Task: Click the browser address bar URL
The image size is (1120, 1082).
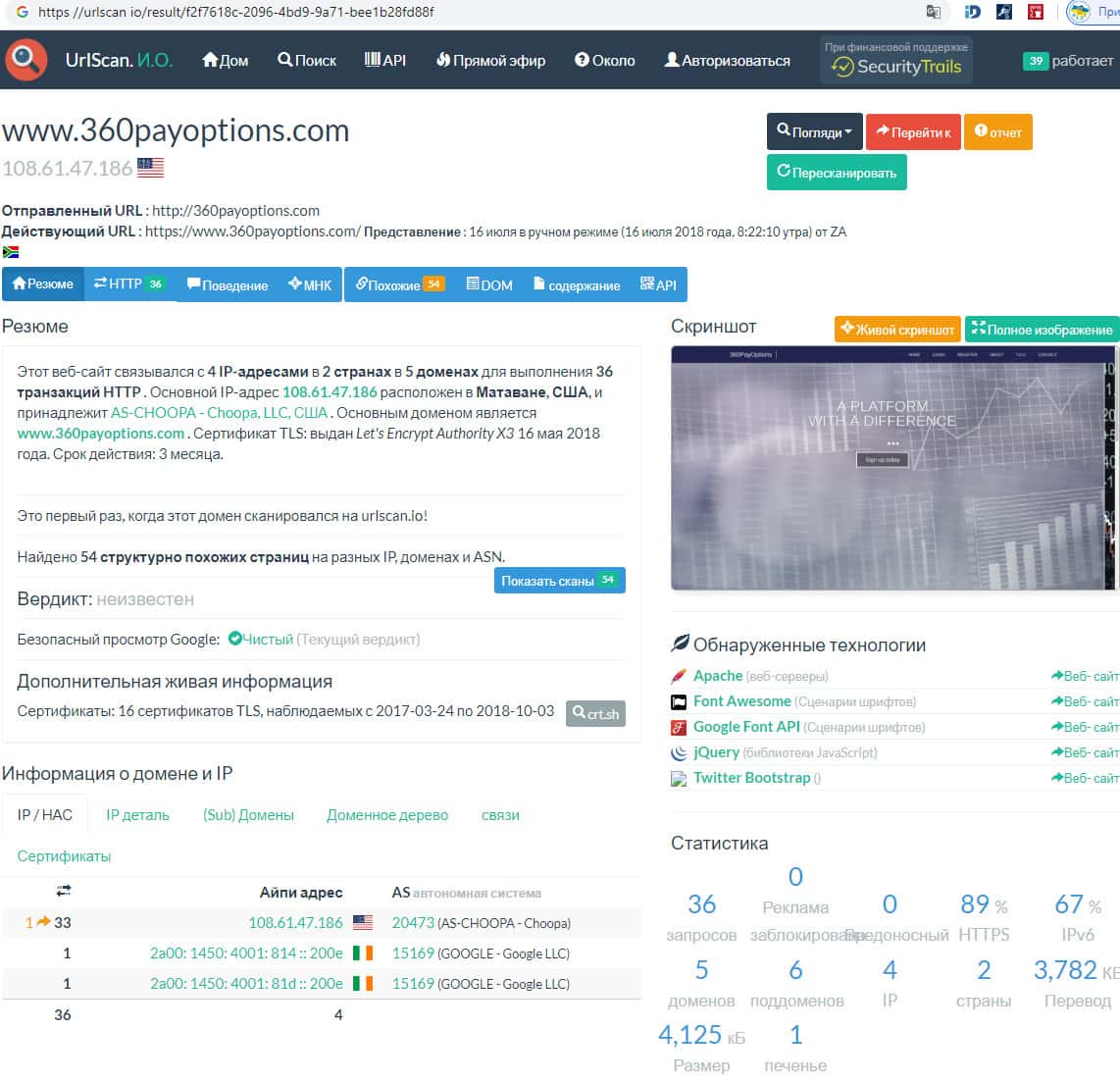Action: (x=235, y=12)
